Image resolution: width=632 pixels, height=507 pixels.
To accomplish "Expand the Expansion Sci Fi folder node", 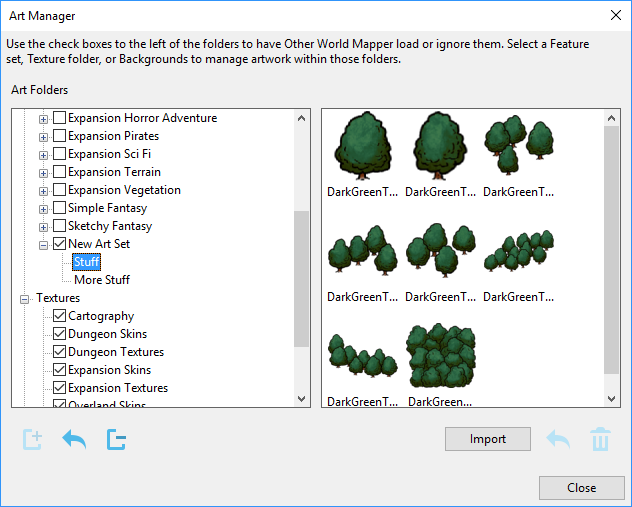I will pyautogui.click(x=43, y=154).
